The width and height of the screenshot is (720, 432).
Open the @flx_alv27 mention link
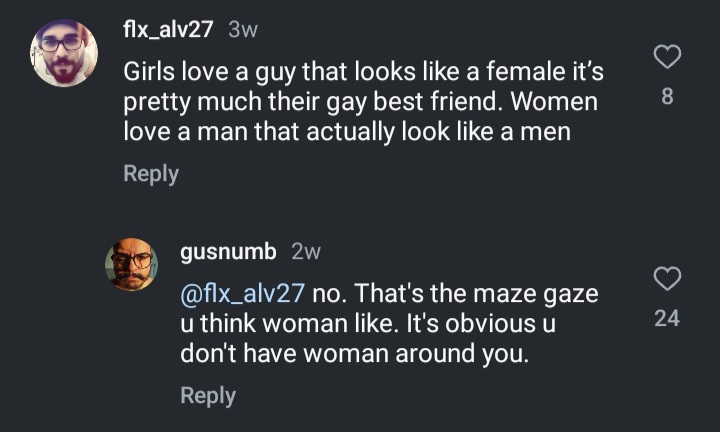tap(241, 295)
